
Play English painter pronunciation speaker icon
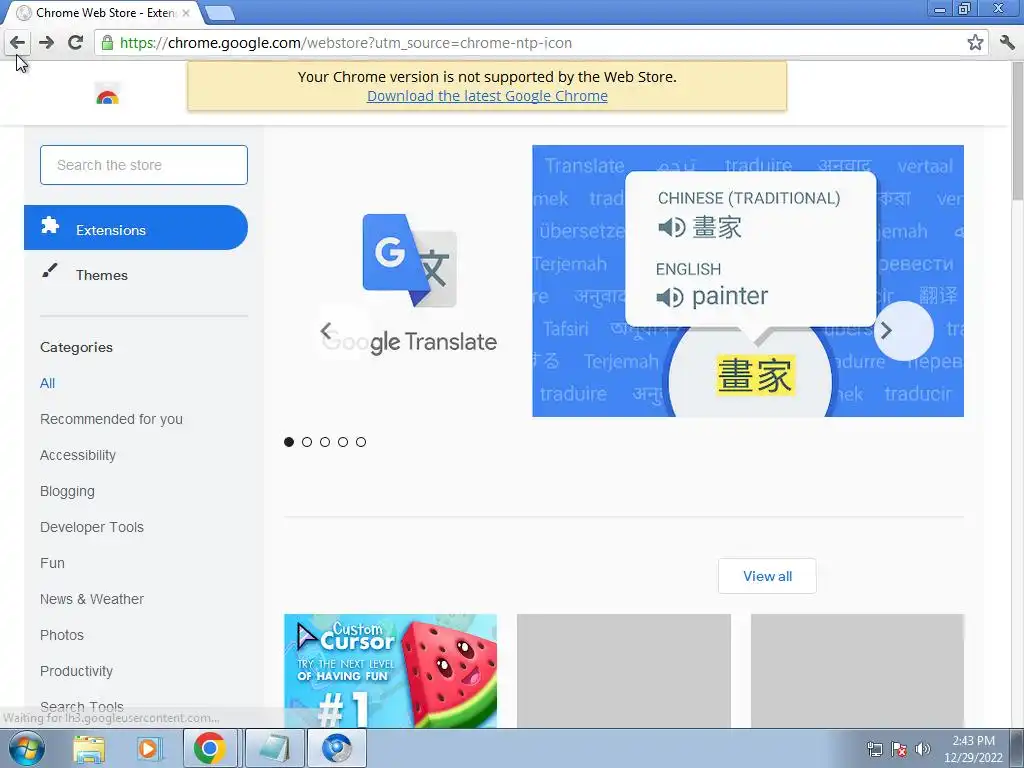pyautogui.click(x=670, y=297)
